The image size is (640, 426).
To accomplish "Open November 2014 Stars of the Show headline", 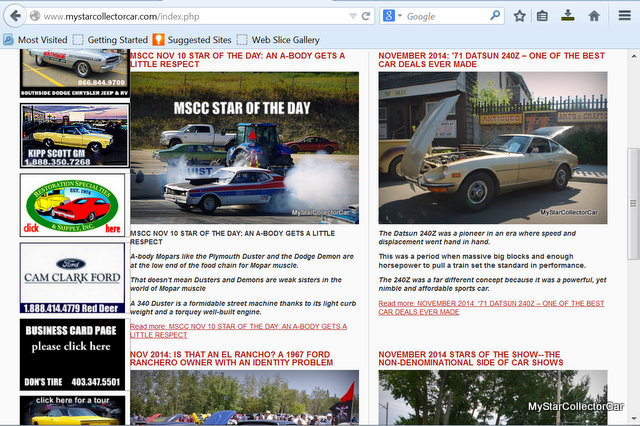I will 471,358.
